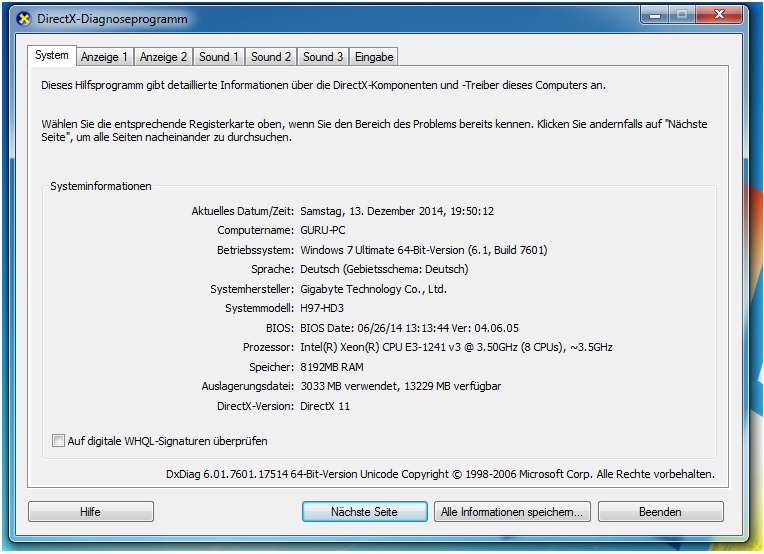Click the DirectX icon in the title bar

coord(23,19)
